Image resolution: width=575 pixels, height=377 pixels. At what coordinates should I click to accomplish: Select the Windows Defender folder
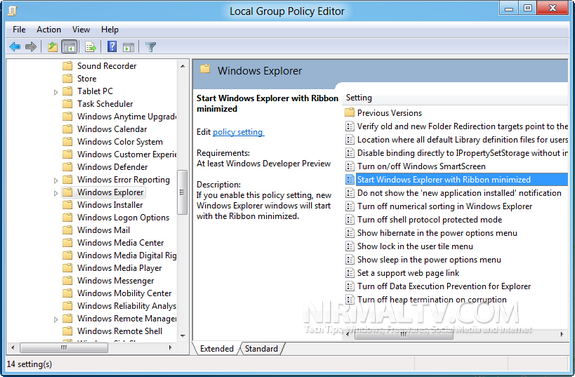tap(112, 167)
